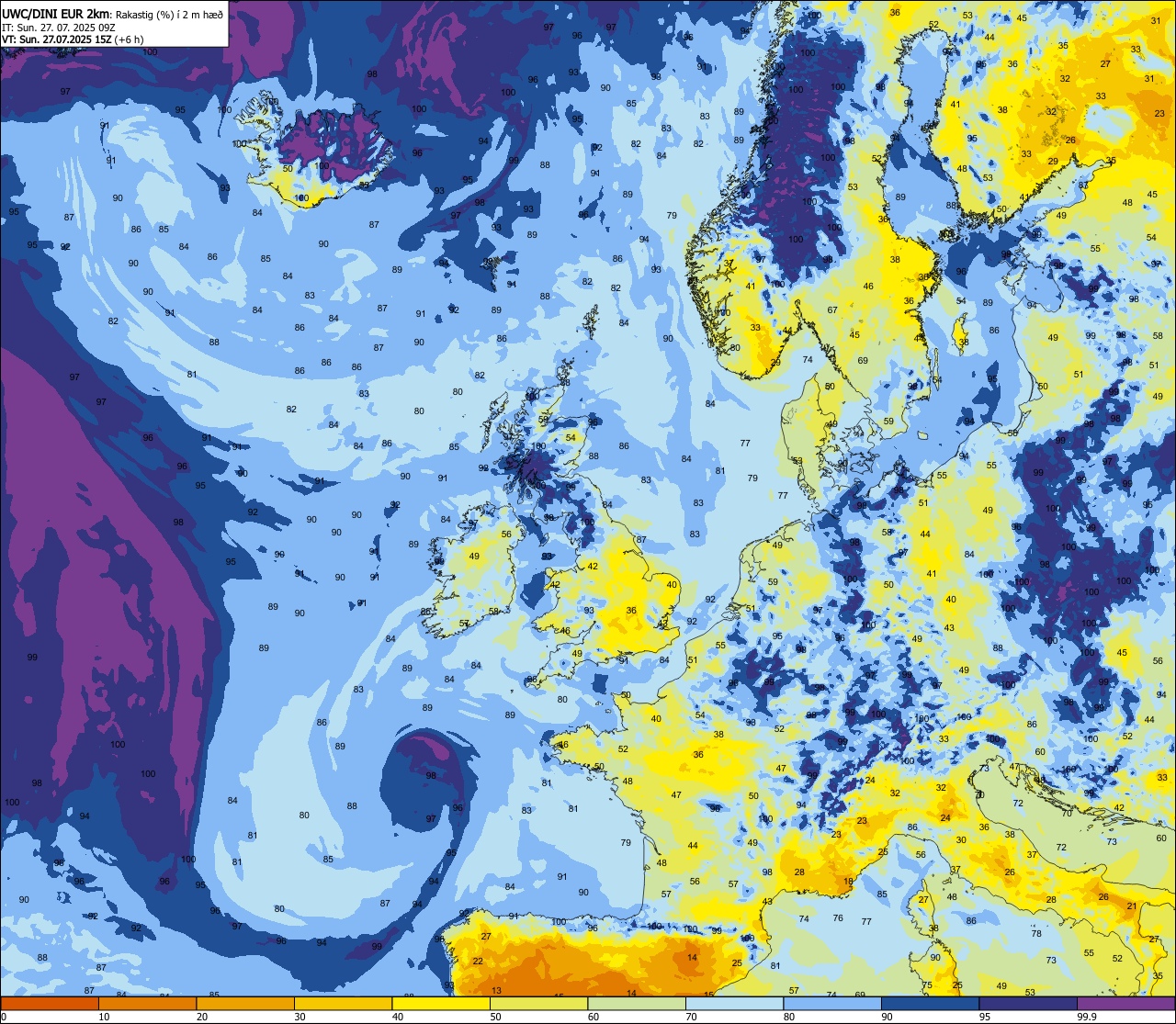Click the legend label "99.9"
This screenshot has height=1024, width=1176.
point(1087,1017)
